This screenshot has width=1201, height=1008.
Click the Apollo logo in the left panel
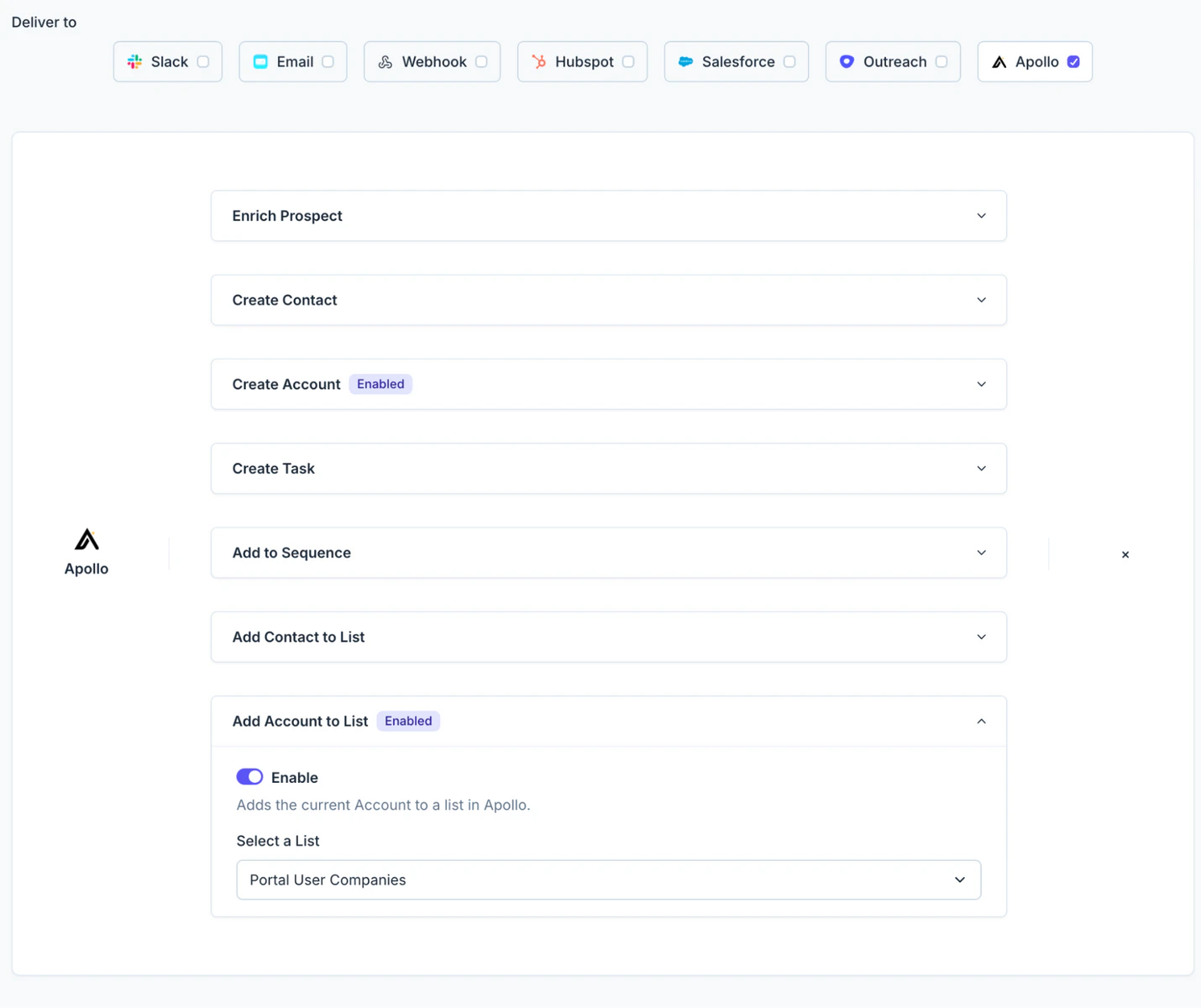tap(87, 539)
